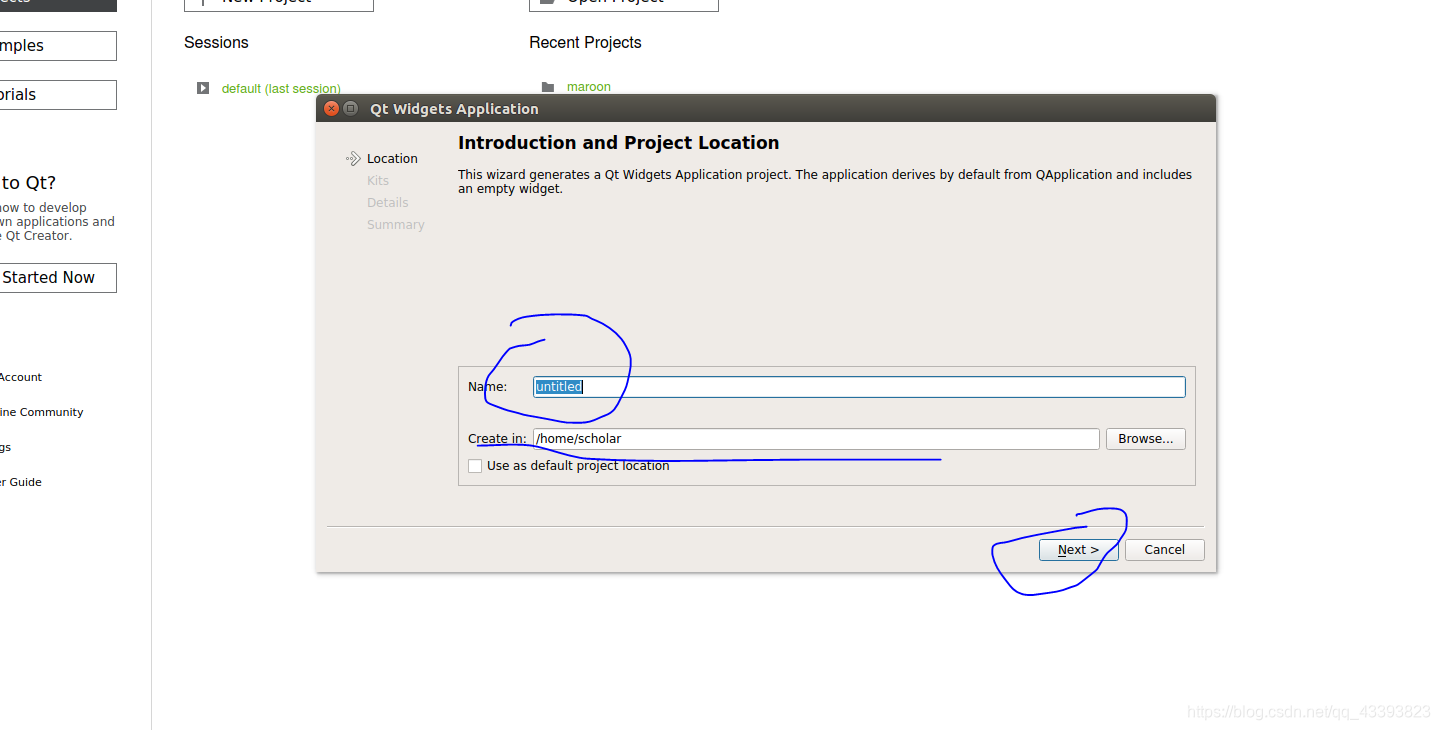Screen dimensions: 1440x730
Task: Click the Name label in the wizard
Action: click(487, 387)
